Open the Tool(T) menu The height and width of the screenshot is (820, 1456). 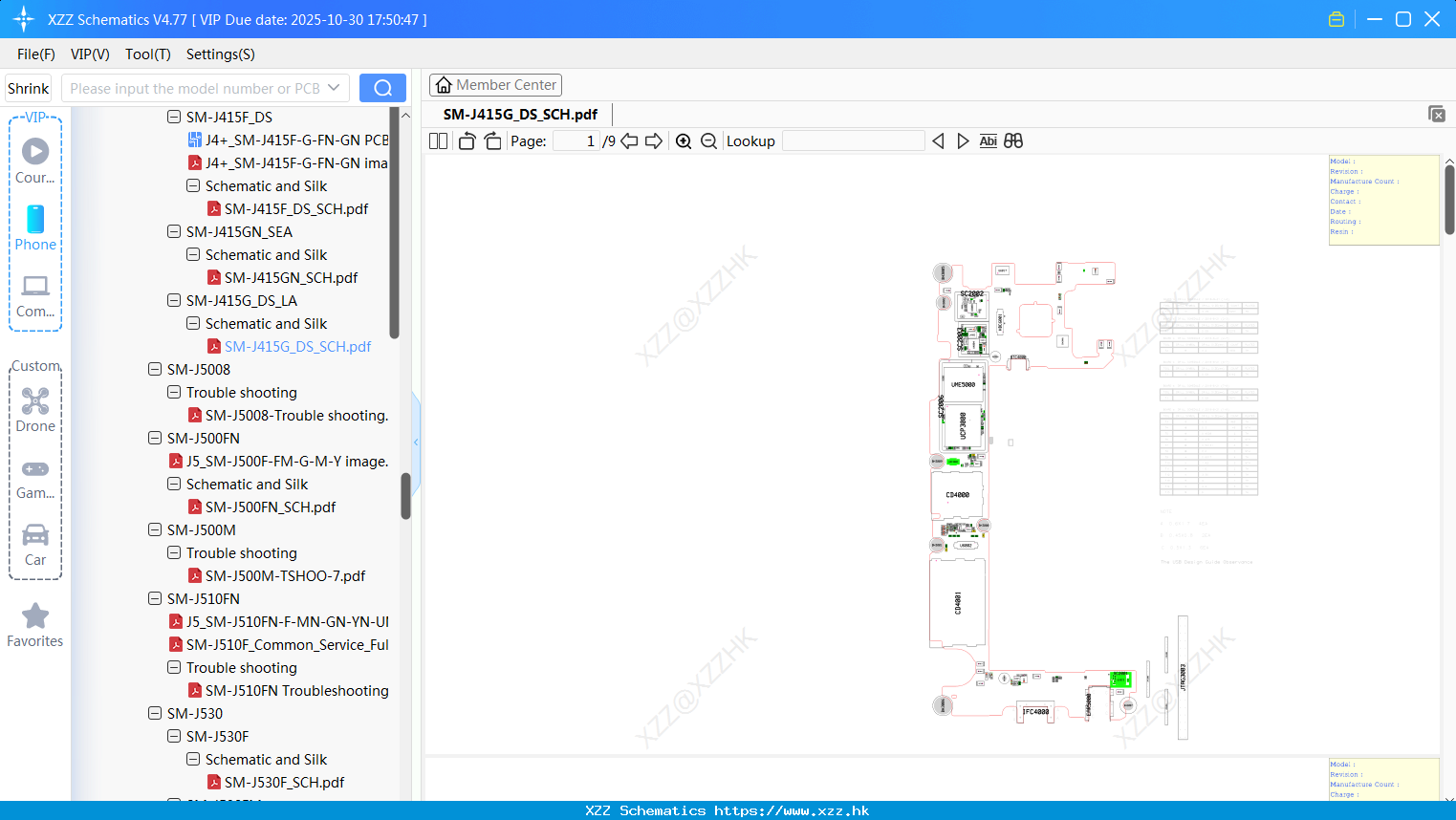[148, 54]
